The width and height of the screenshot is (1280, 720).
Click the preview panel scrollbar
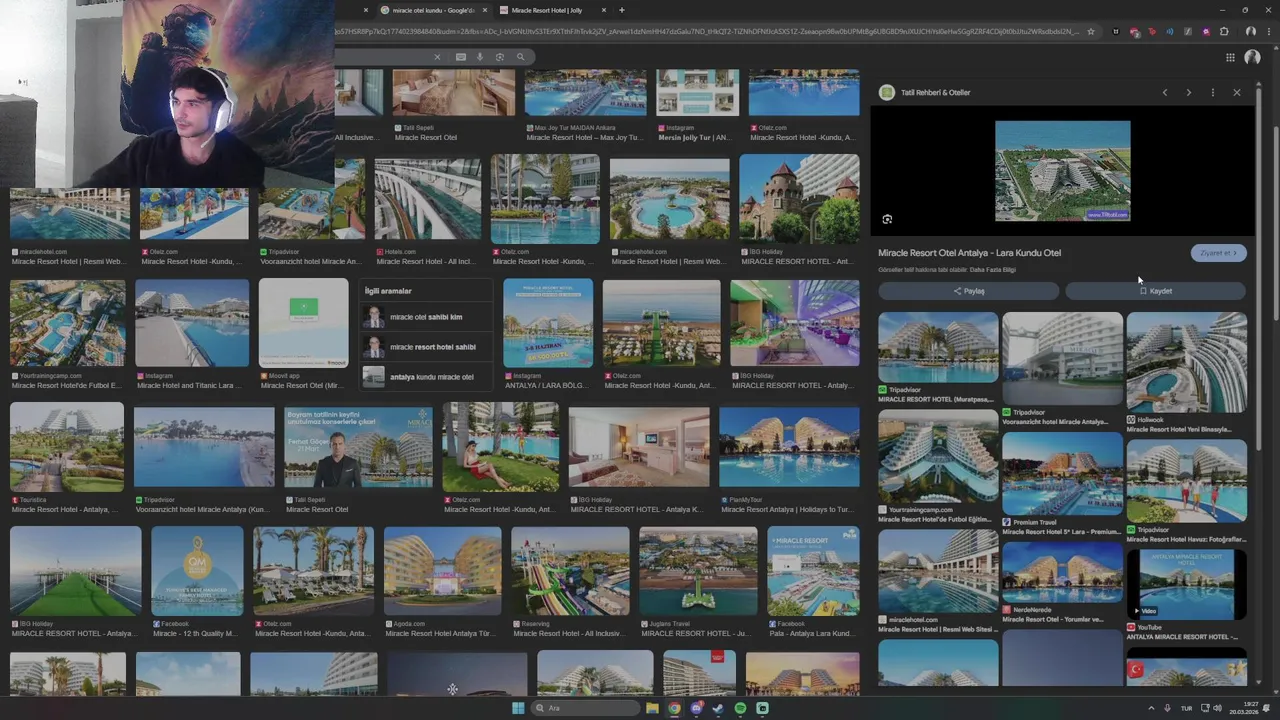[1257, 270]
